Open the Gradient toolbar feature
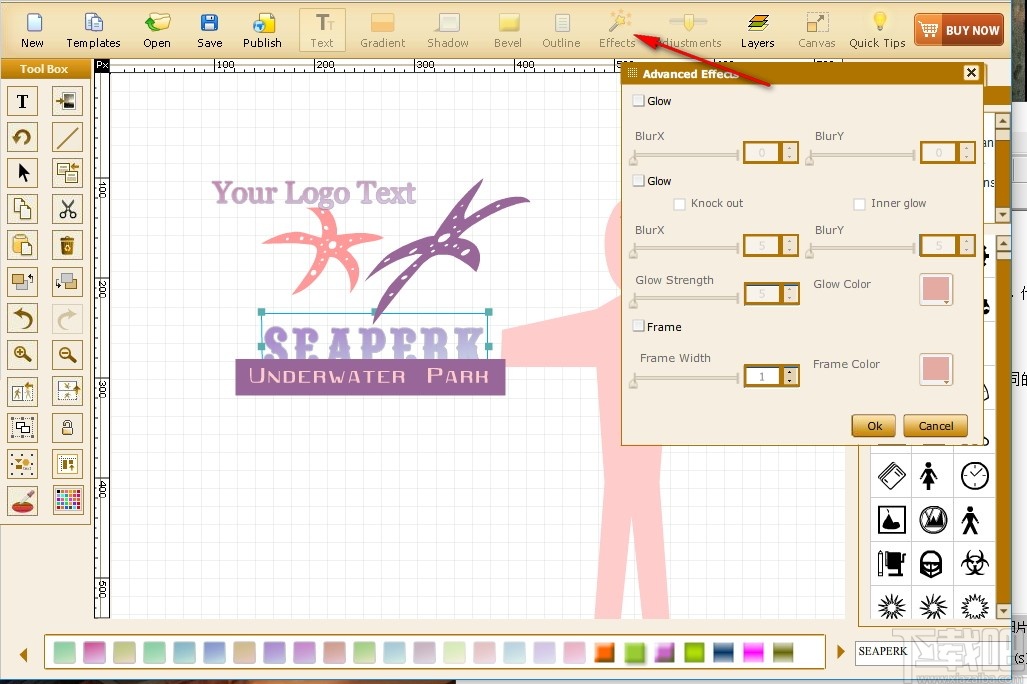Screen dimensions: 1027x684 (x=382, y=29)
